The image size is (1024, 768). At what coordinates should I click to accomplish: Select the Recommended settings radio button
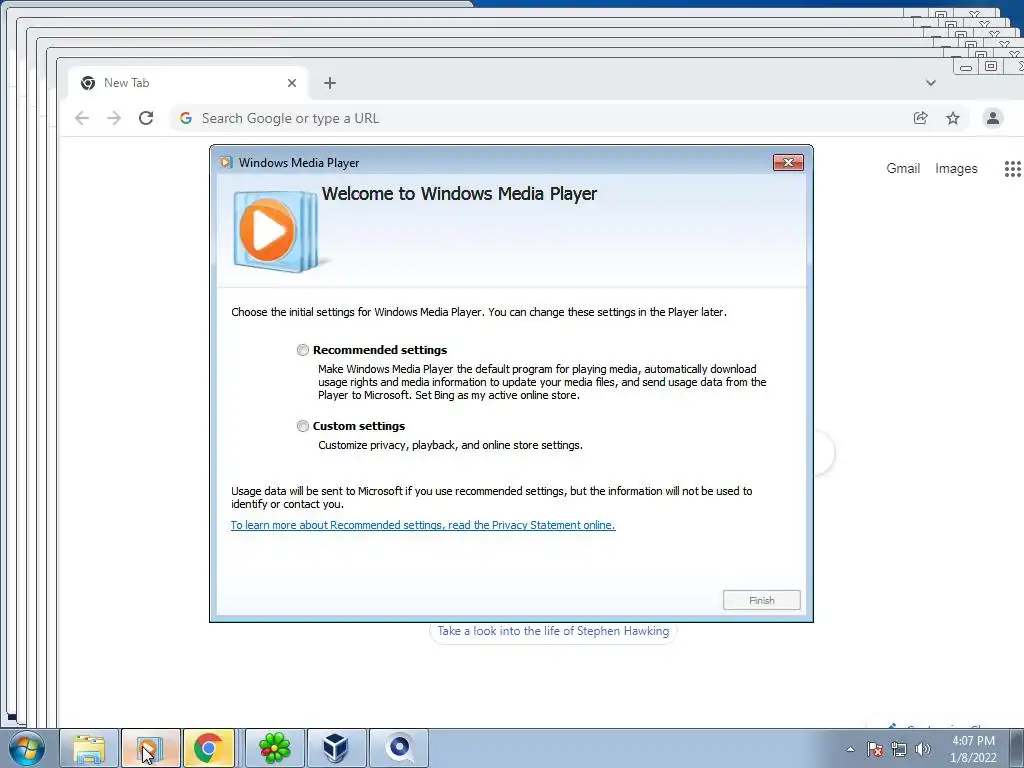[x=302, y=350]
